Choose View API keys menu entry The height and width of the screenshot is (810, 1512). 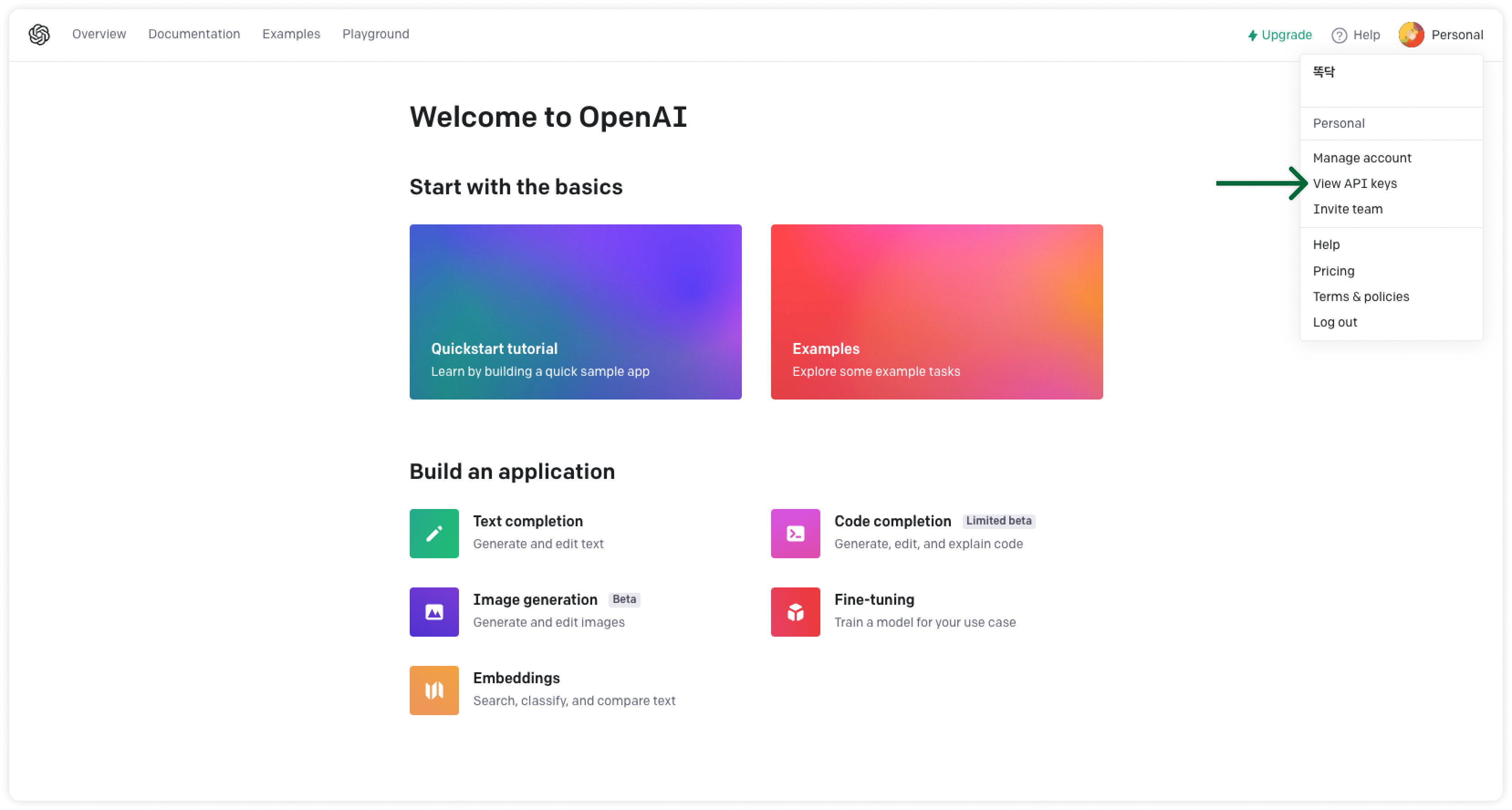pos(1355,183)
